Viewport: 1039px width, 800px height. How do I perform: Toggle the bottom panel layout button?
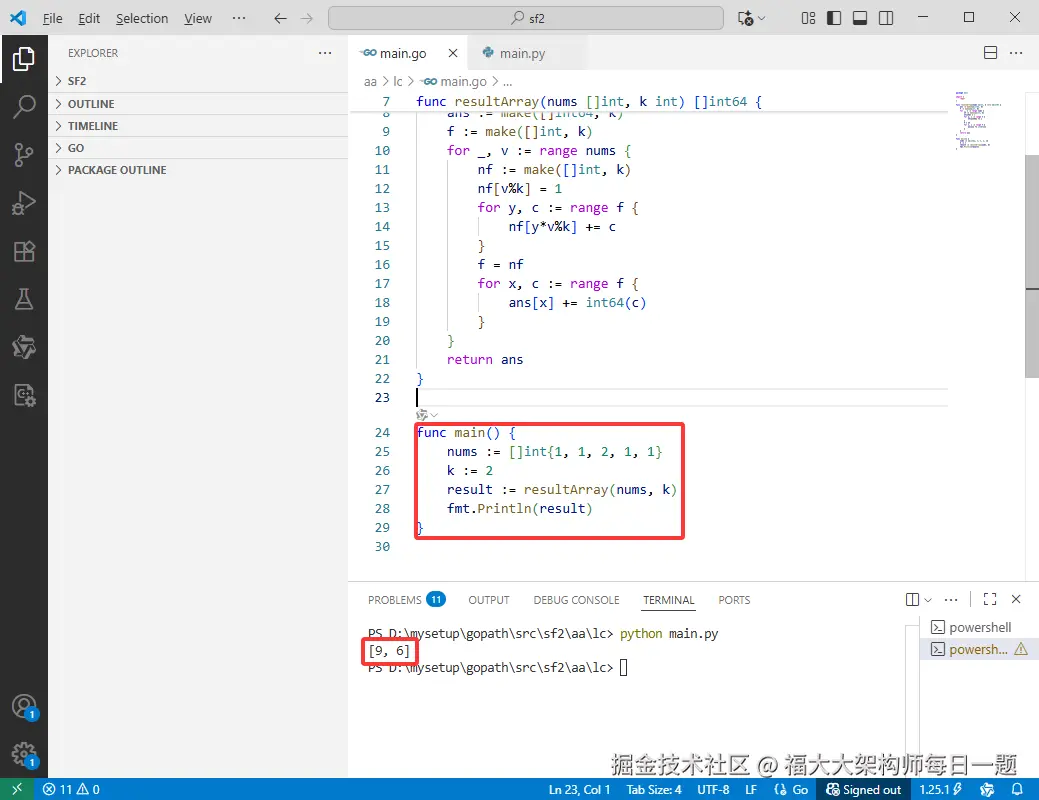click(x=859, y=18)
